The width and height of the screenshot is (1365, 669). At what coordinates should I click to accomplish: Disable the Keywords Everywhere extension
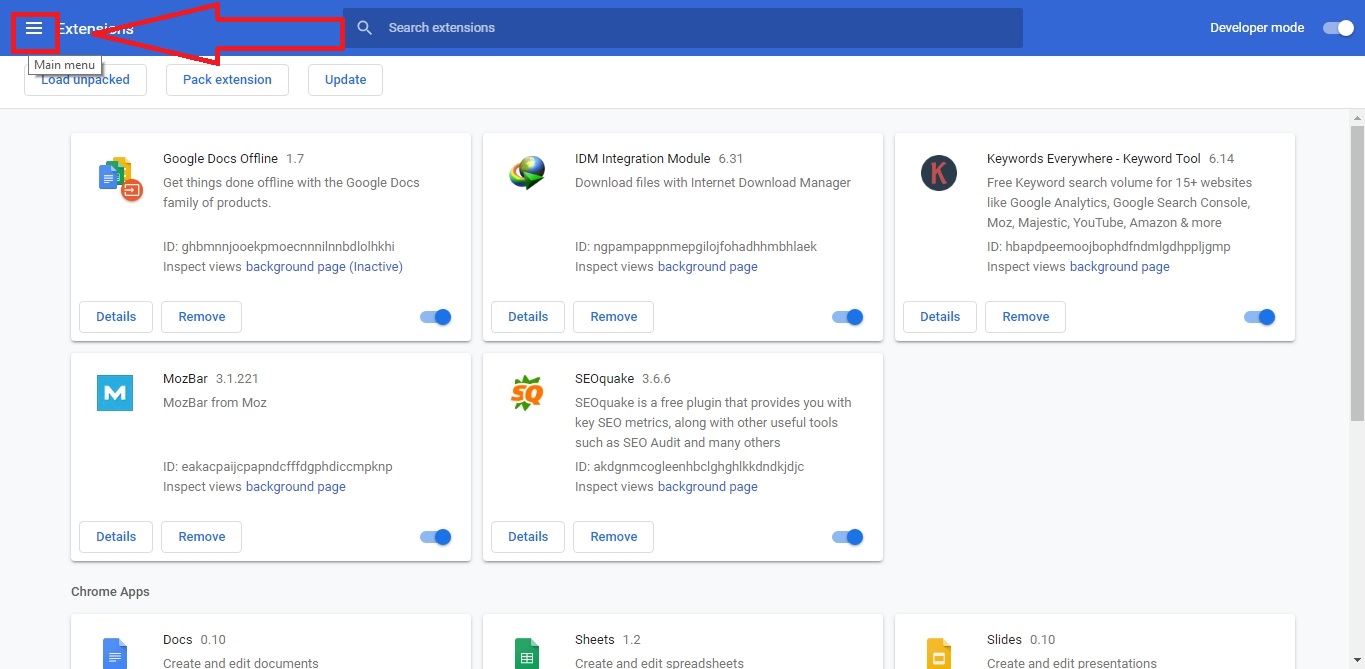(1260, 317)
